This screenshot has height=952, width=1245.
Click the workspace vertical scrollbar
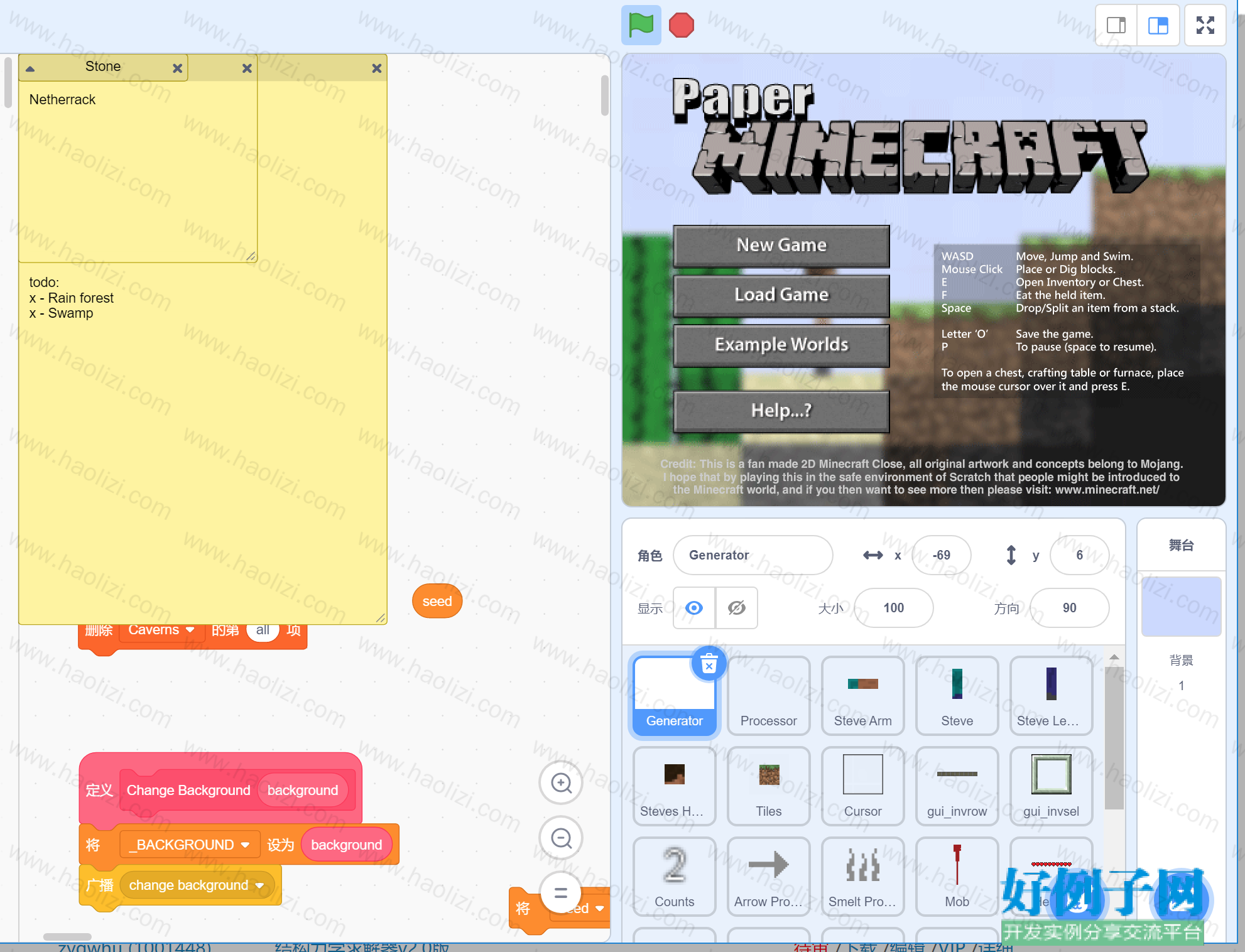click(x=604, y=95)
